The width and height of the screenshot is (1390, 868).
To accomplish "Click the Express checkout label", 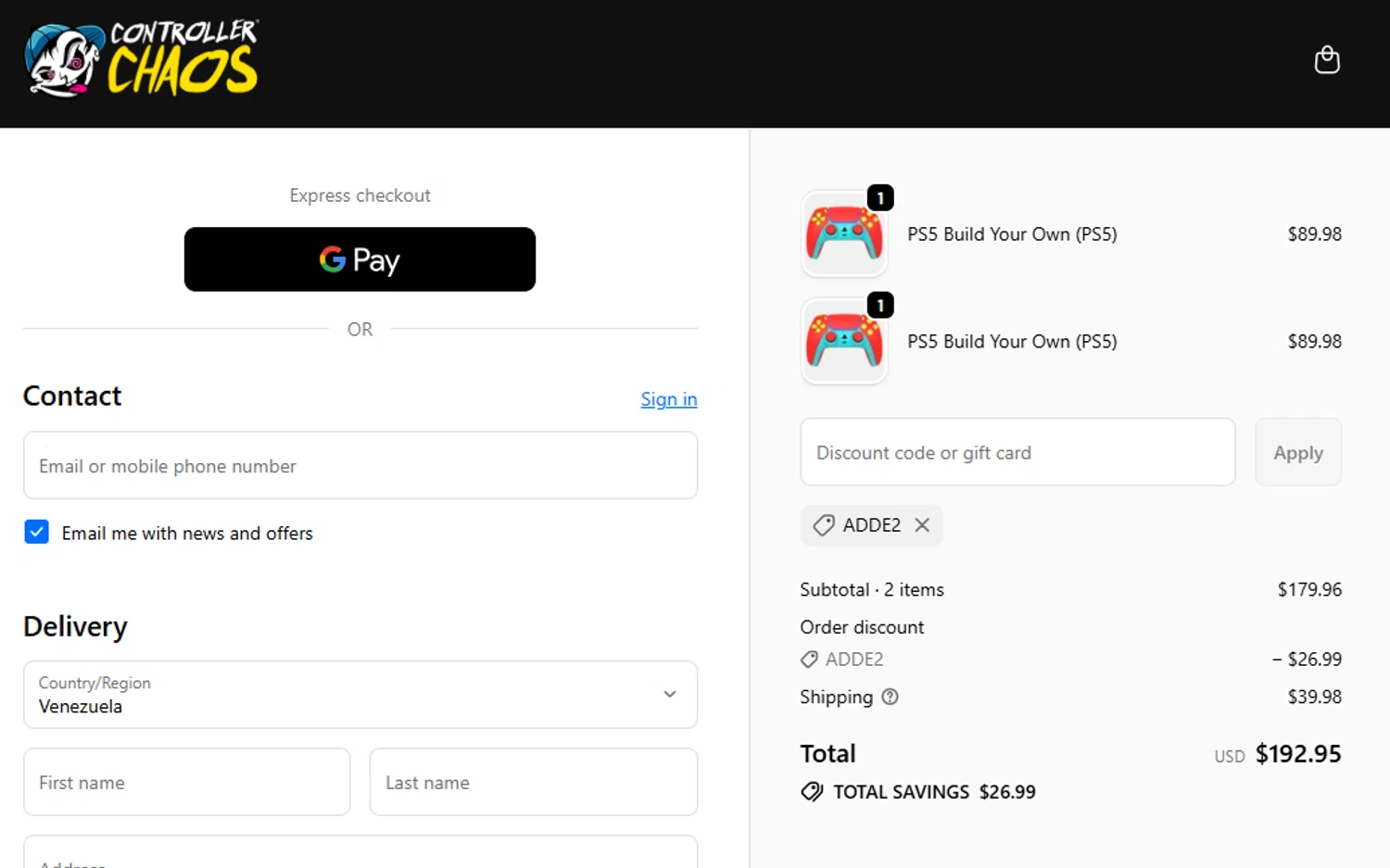I will click(x=360, y=195).
